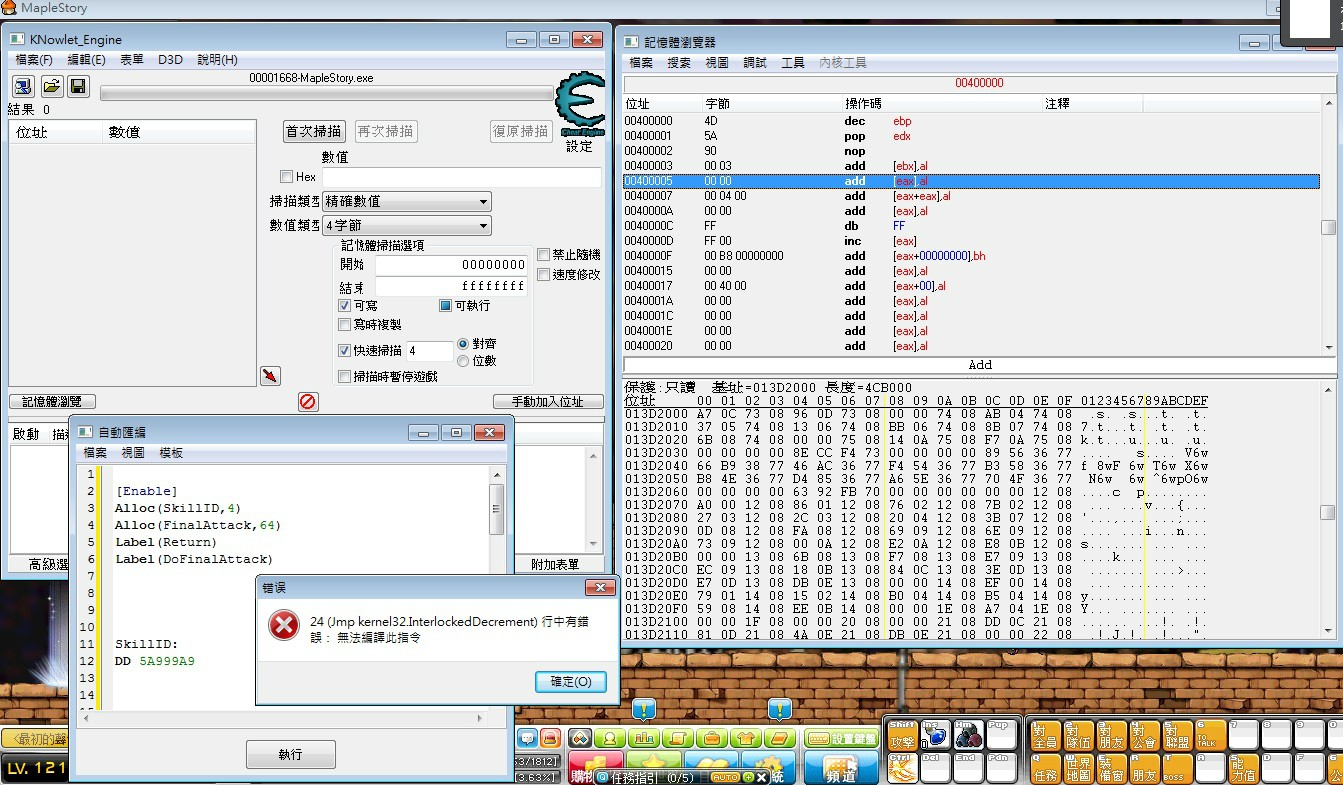
Task: Click the shirt equipment icon in game menu
Action: [745, 739]
